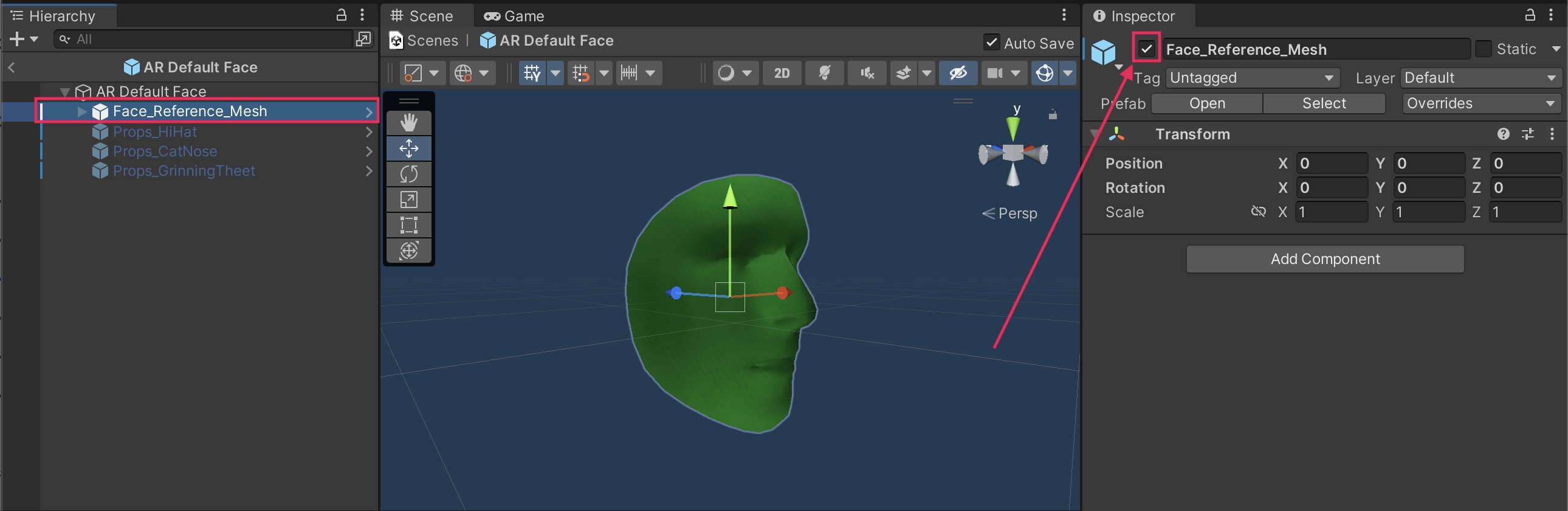Viewport: 1568px width, 511px height.
Task: Expand Face_Reference_Mesh in the hierarchy
Action: click(x=81, y=111)
